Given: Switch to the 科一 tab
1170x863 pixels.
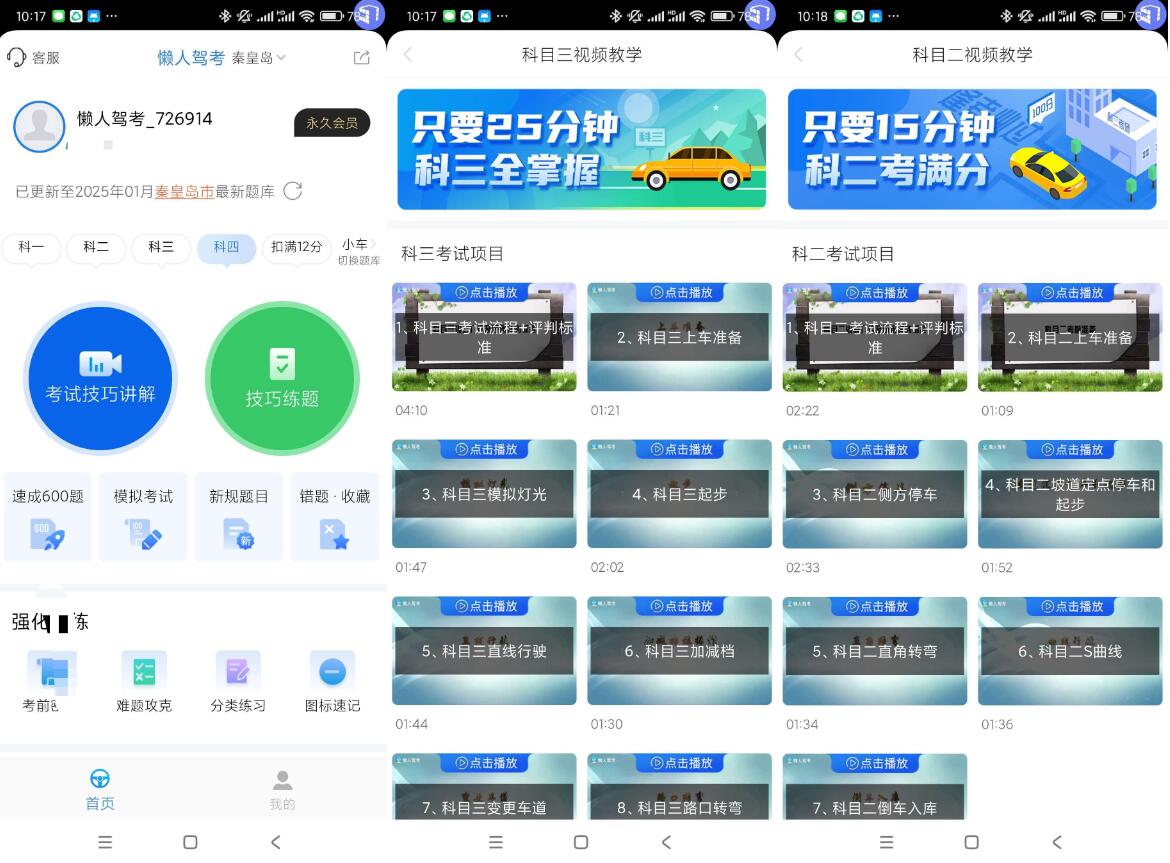Looking at the screenshot, I should coord(31,248).
